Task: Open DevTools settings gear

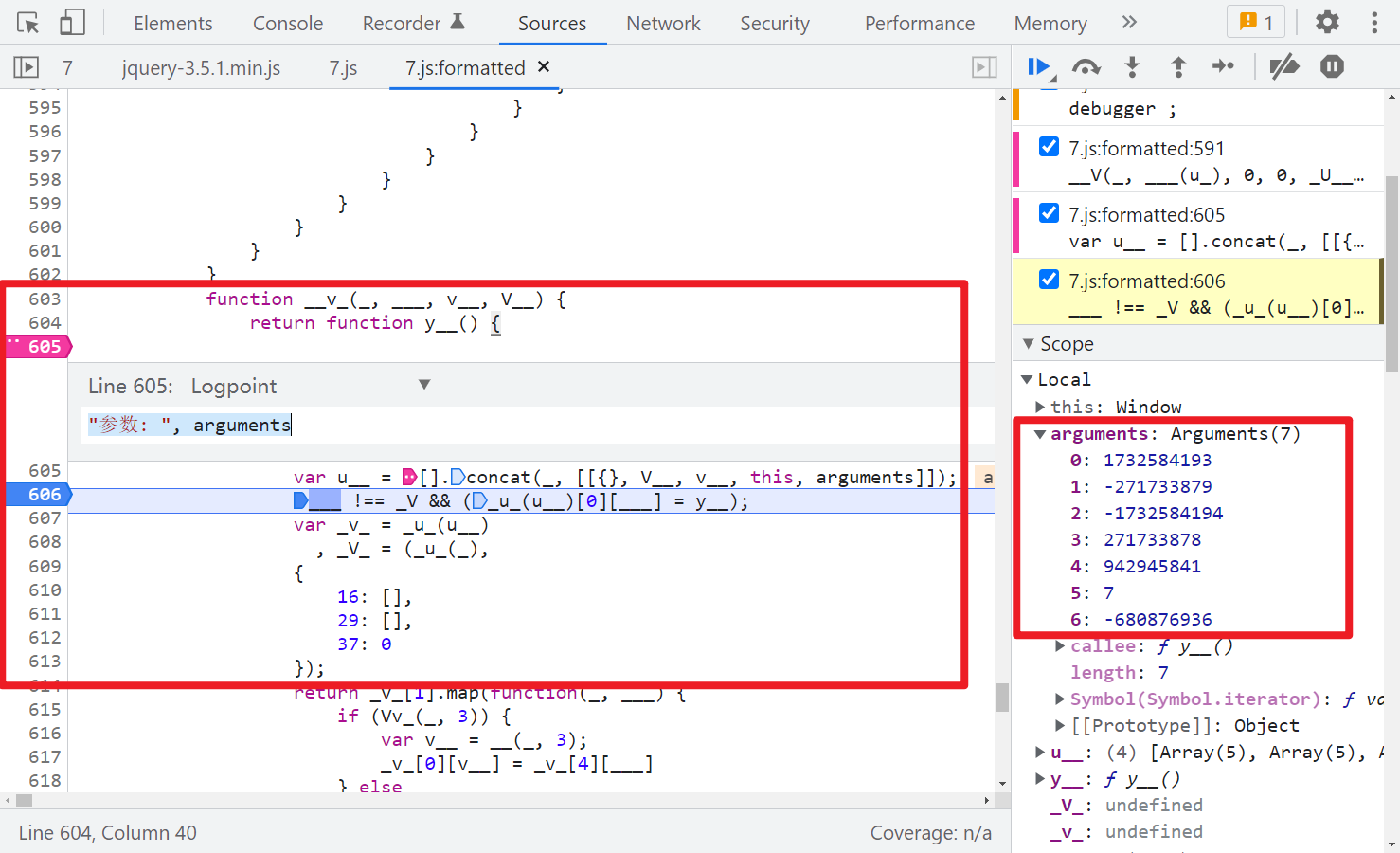Action: point(1327,23)
